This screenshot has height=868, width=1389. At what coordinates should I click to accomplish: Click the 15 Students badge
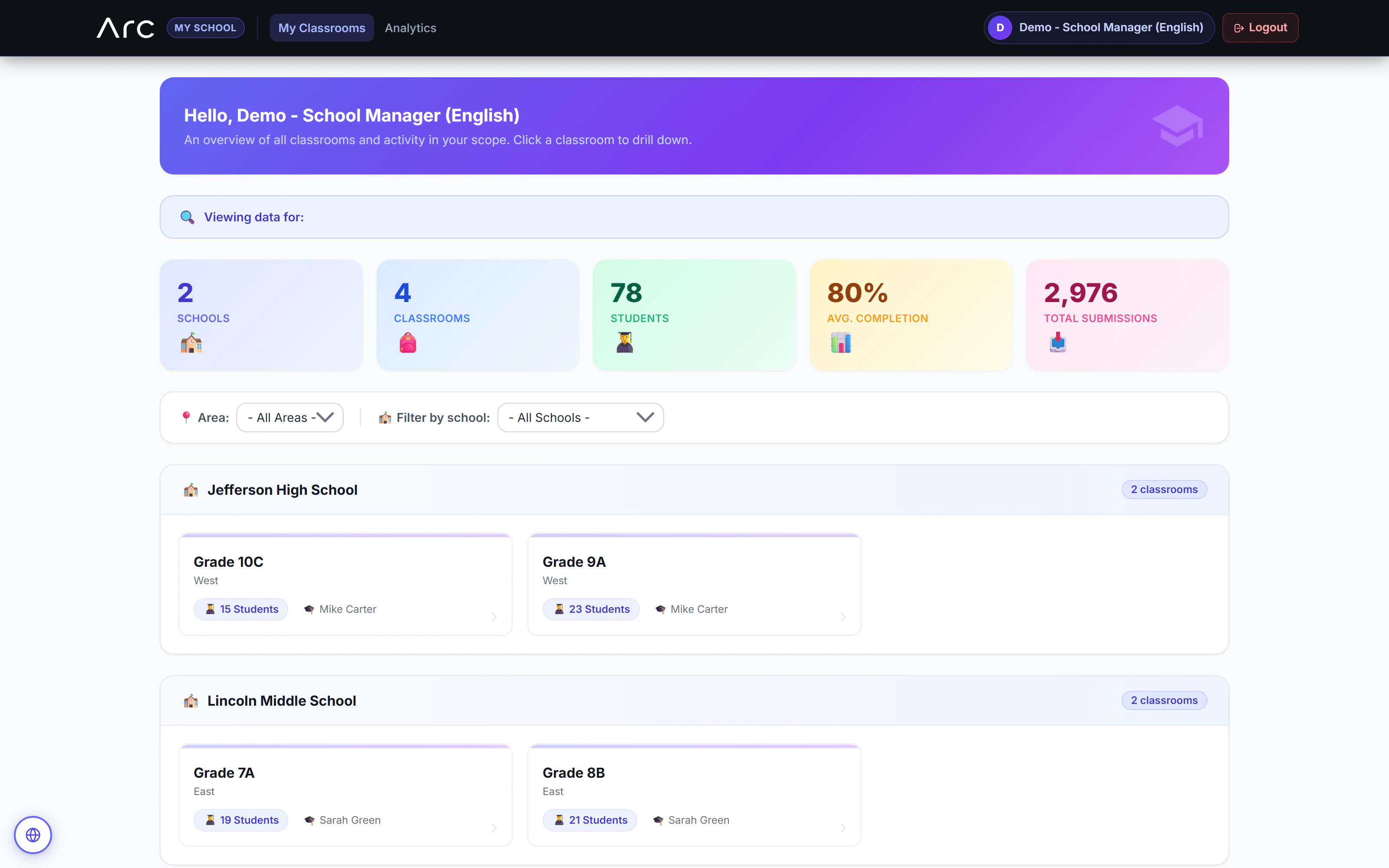pyautogui.click(x=241, y=609)
